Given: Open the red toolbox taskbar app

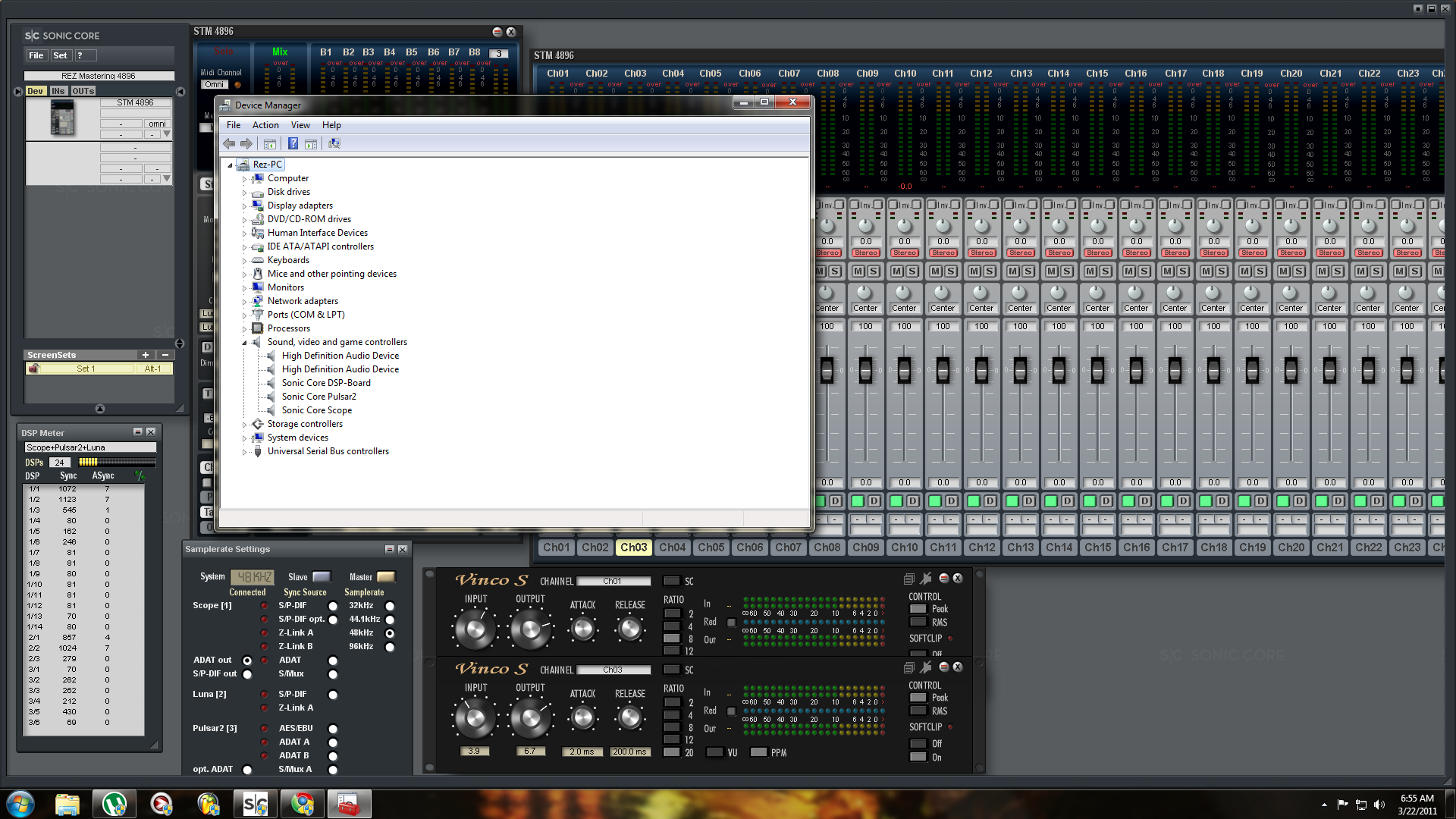Looking at the screenshot, I should (x=350, y=804).
